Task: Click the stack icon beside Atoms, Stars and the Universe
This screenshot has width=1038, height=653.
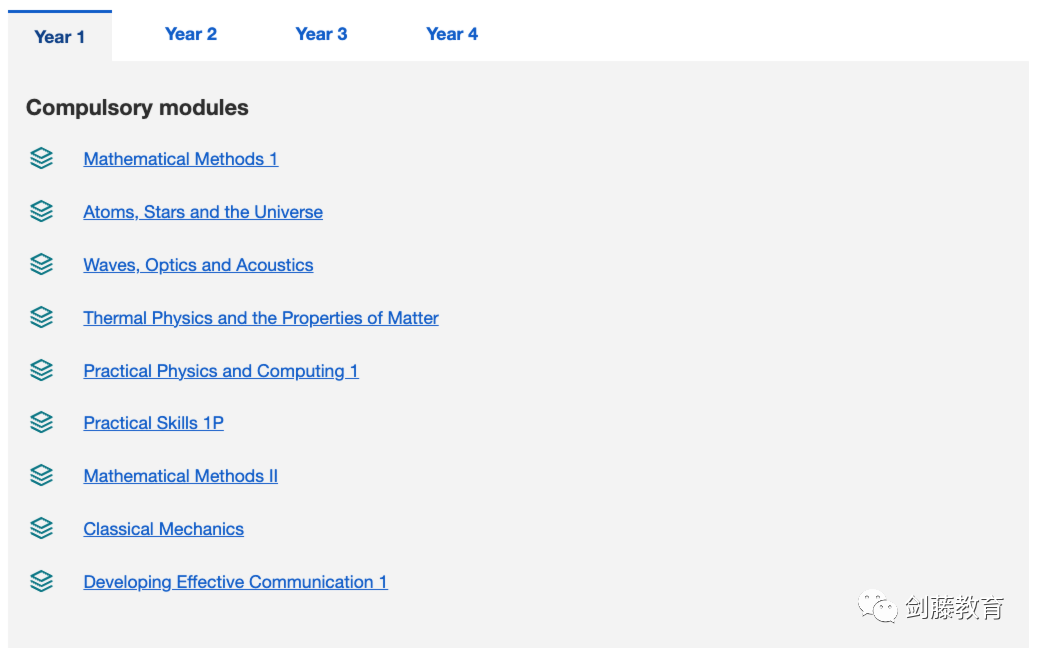Action: (41, 212)
